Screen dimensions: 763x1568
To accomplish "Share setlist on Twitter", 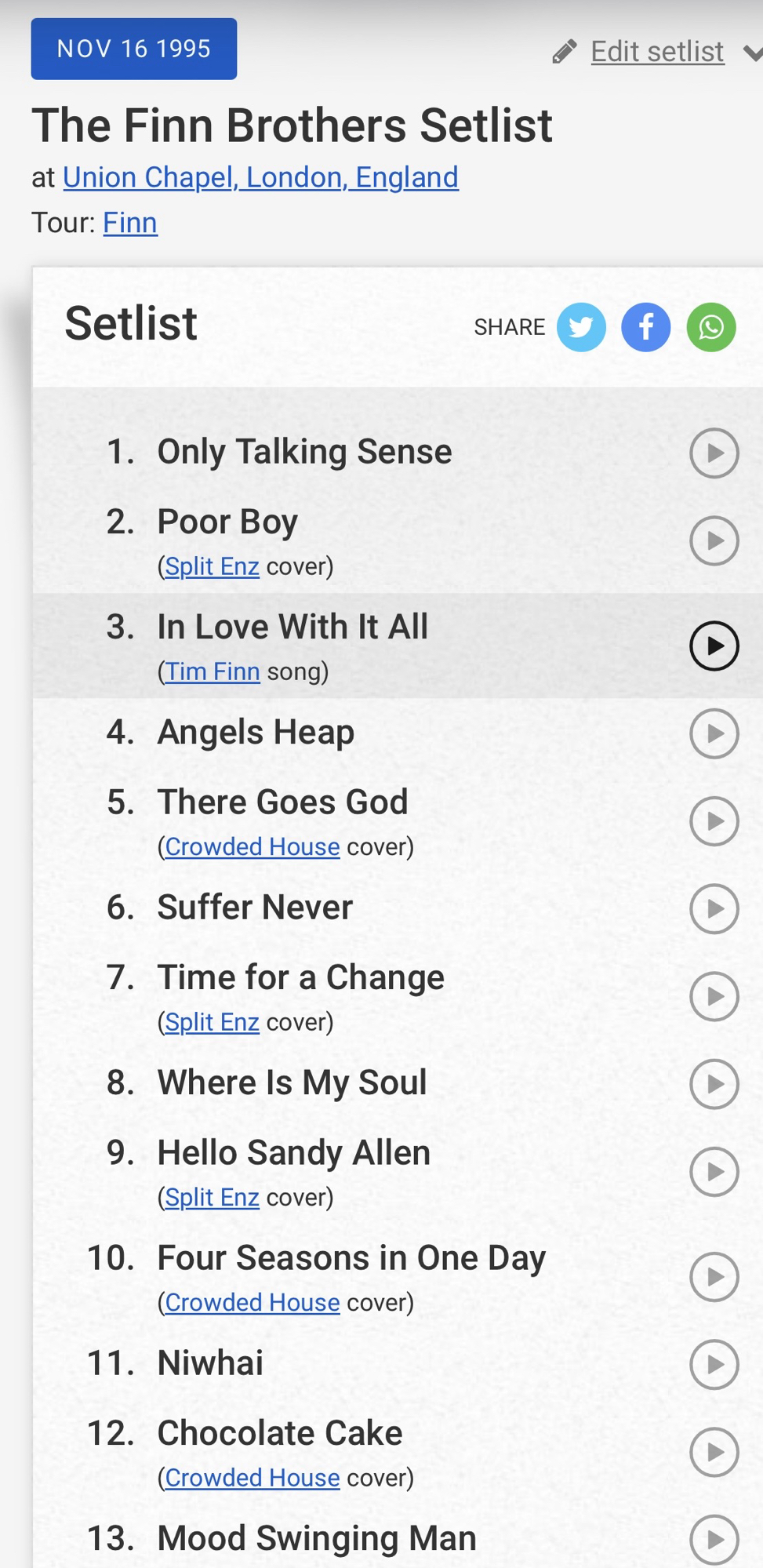I will tap(581, 327).
